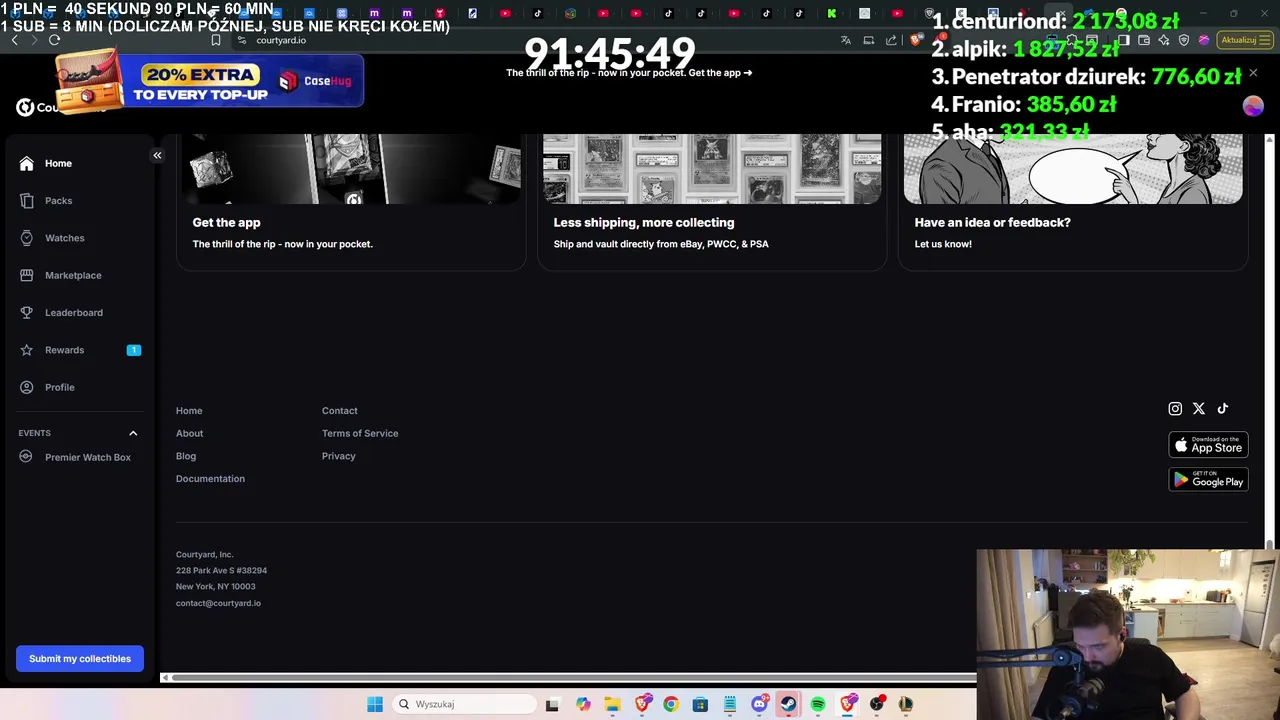This screenshot has width=1280, height=720.
Task: Open the Contact footer link
Action: pyautogui.click(x=339, y=411)
